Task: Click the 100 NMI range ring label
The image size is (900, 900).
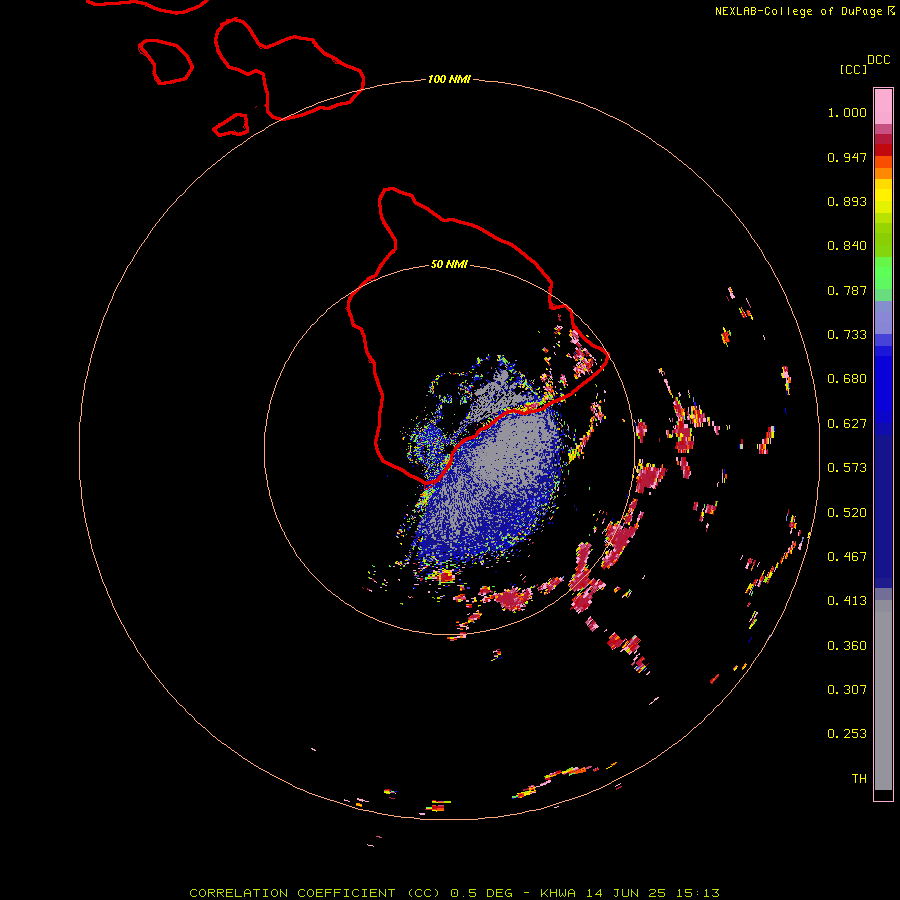Action: [449, 79]
